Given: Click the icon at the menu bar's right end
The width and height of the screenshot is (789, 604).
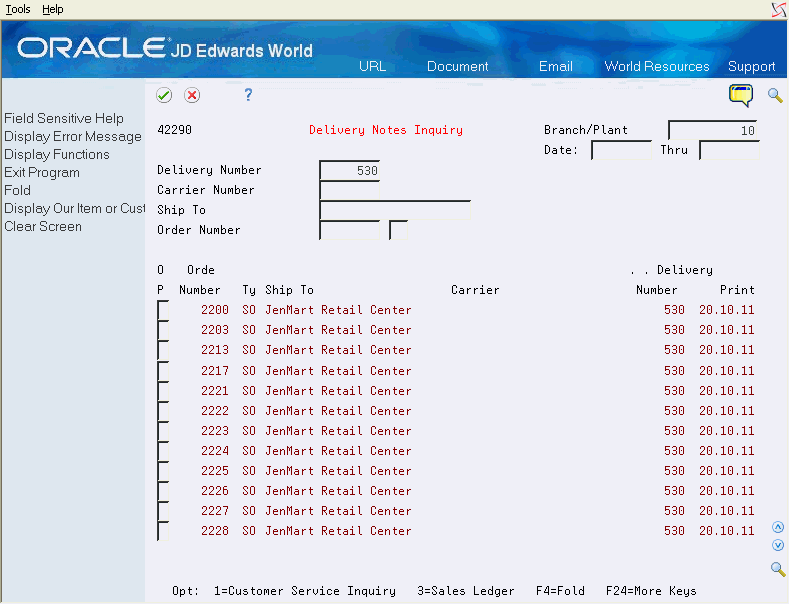Looking at the screenshot, I should tap(778, 9).
